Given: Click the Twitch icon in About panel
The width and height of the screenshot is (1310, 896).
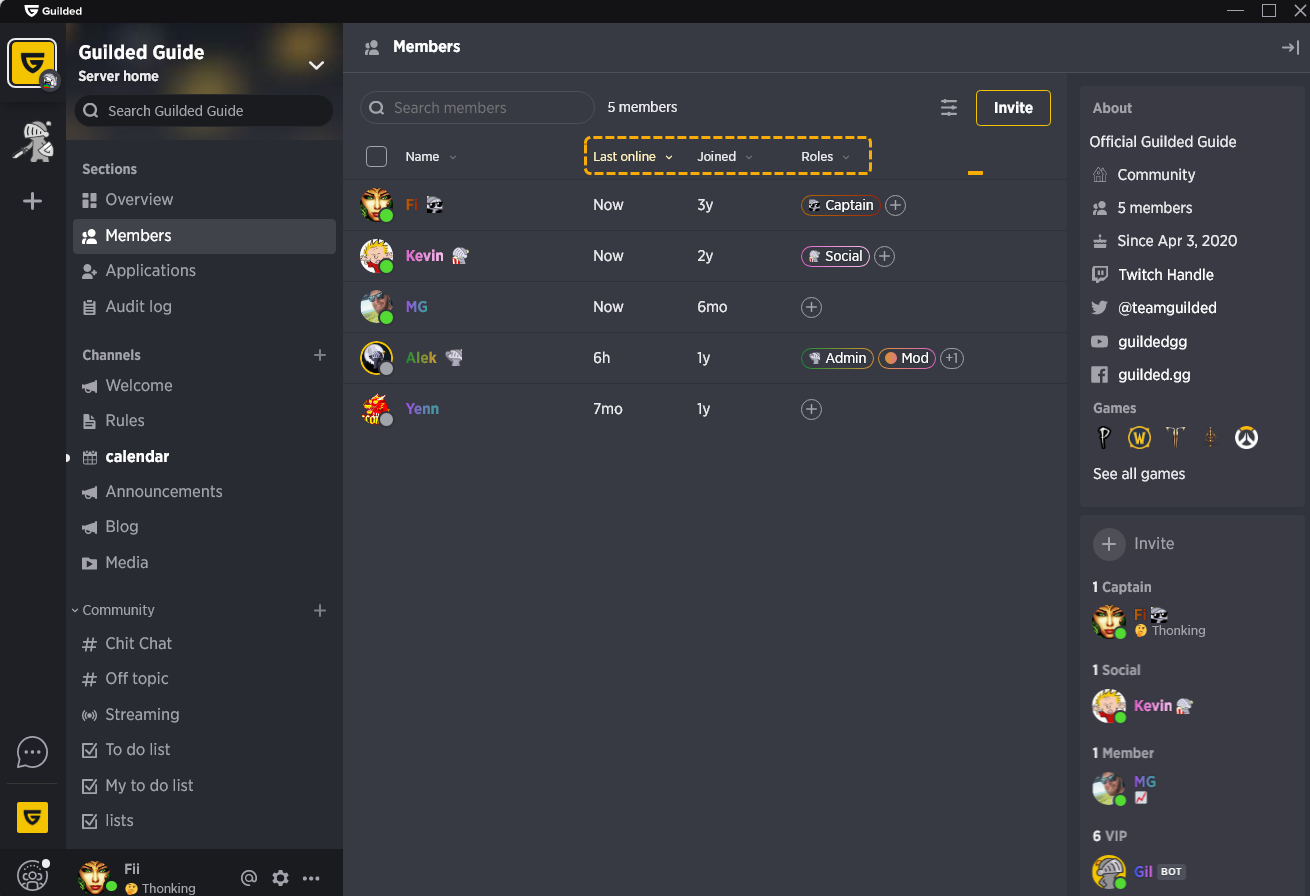Looking at the screenshot, I should coord(1100,275).
